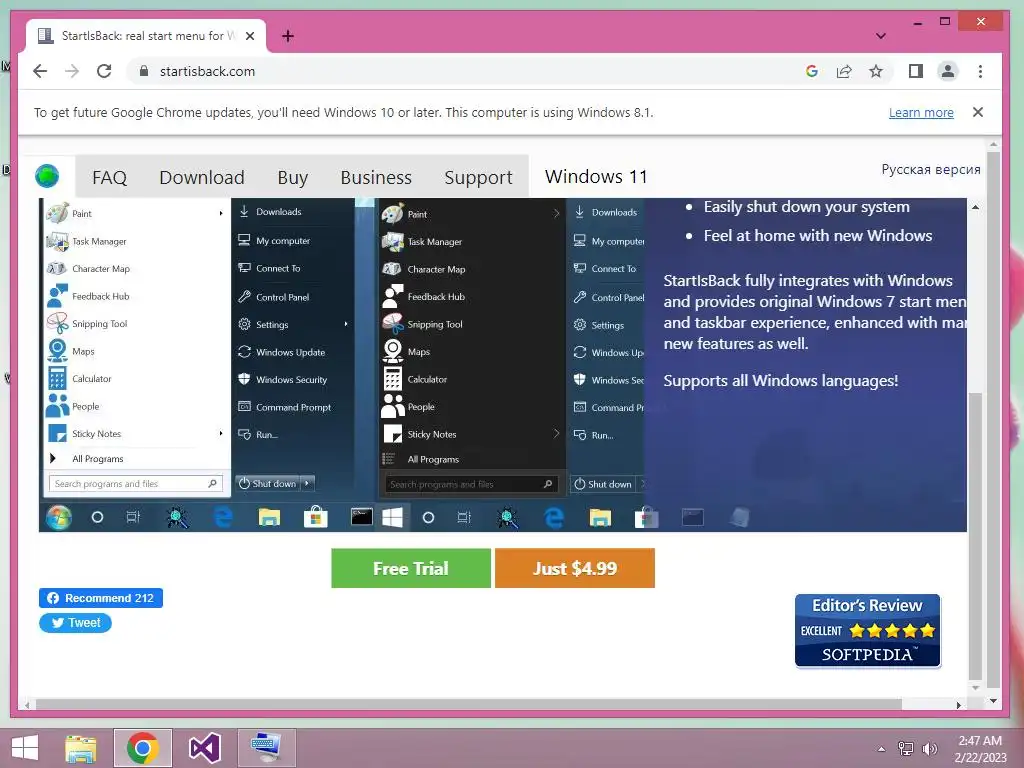Viewport: 1024px width, 768px height.
Task: Click Windows 10 start logo in screenshot
Action: (392, 517)
